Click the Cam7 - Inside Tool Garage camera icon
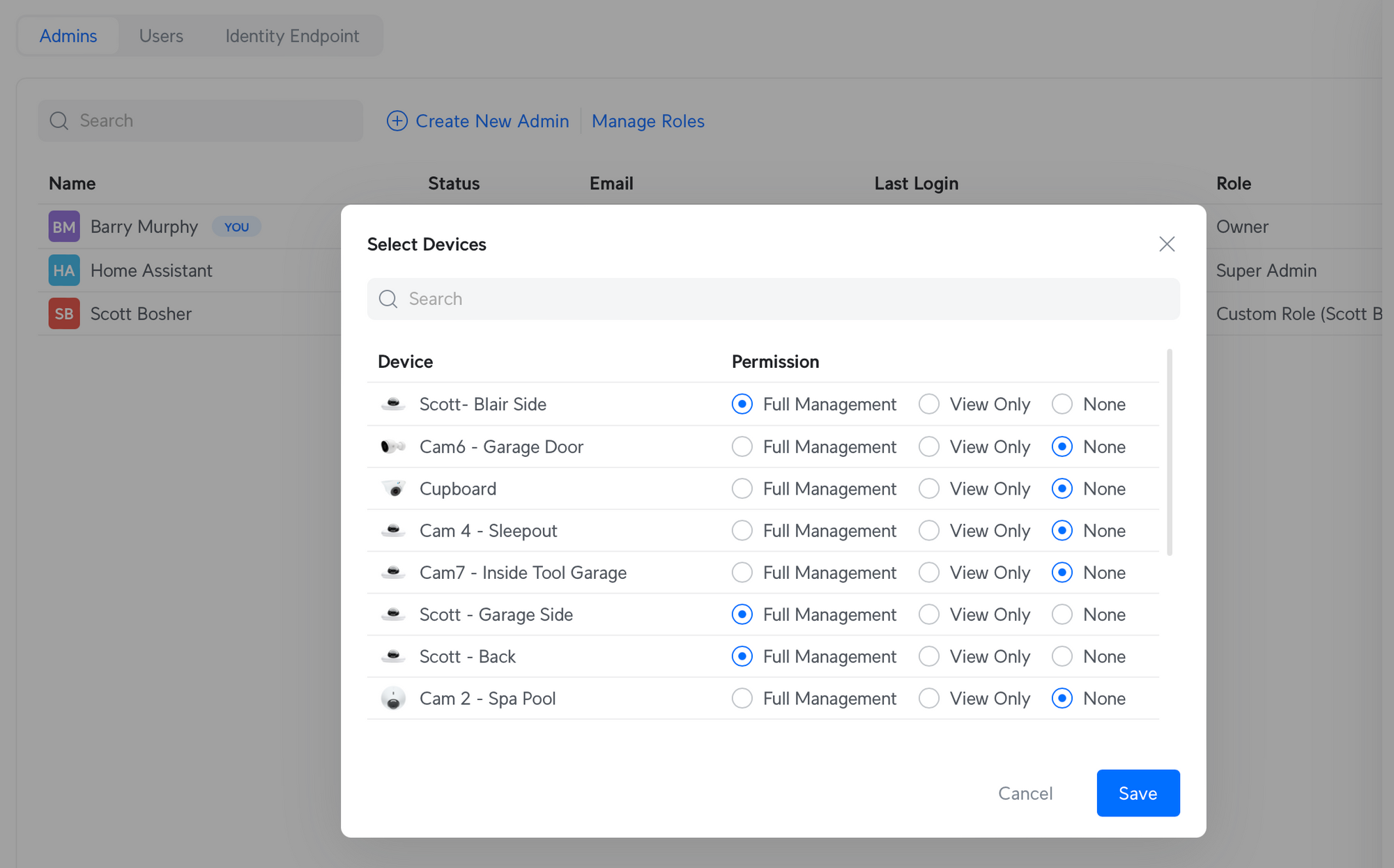 [393, 573]
